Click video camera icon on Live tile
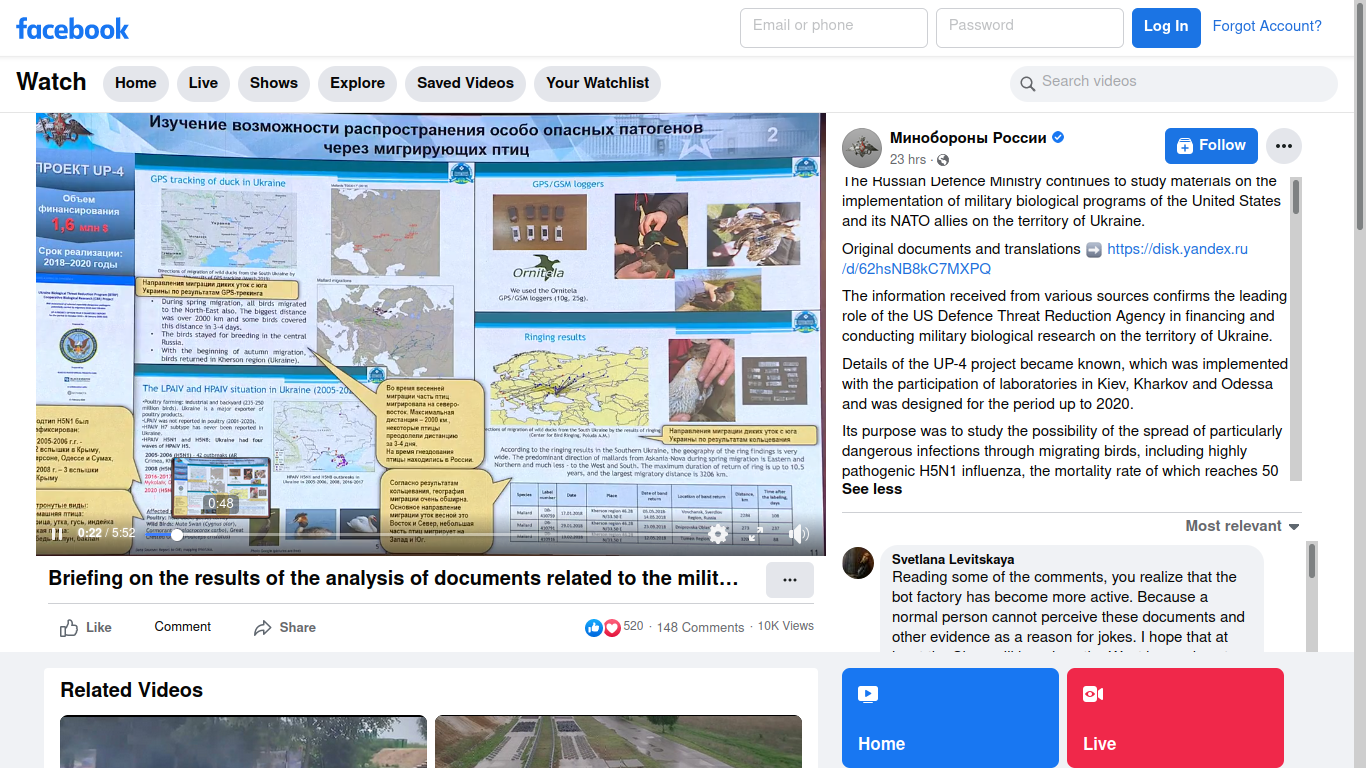The width and height of the screenshot is (1366, 768). [1093, 693]
